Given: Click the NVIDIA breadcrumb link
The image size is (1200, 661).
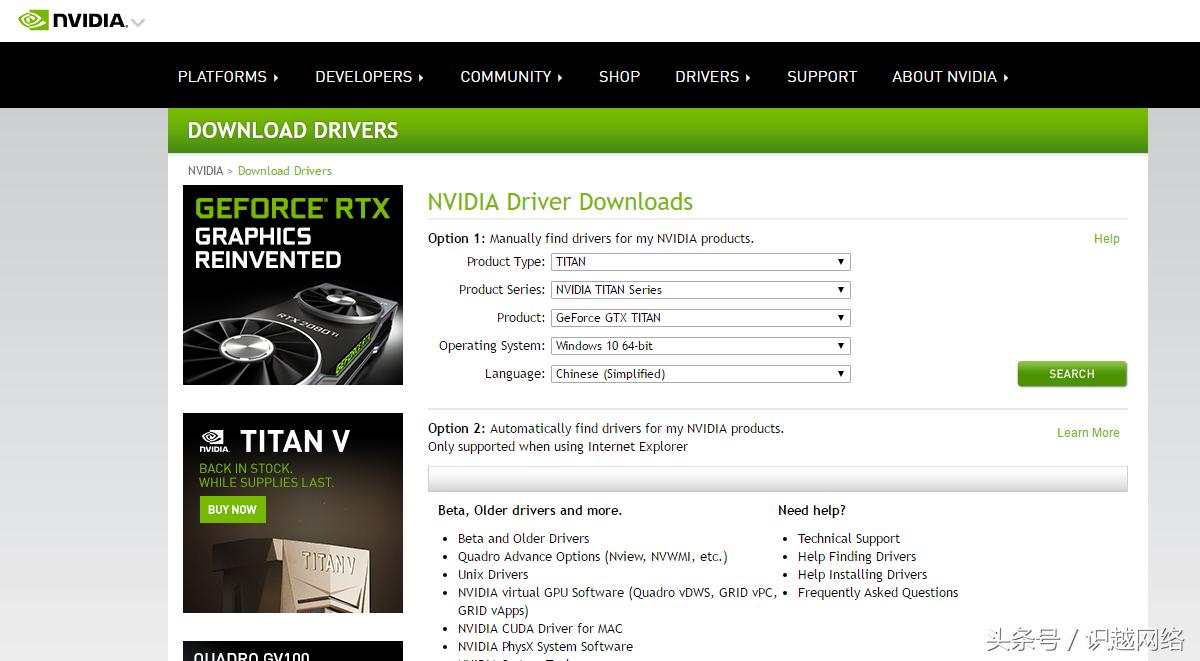Looking at the screenshot, I should [205, 171].
